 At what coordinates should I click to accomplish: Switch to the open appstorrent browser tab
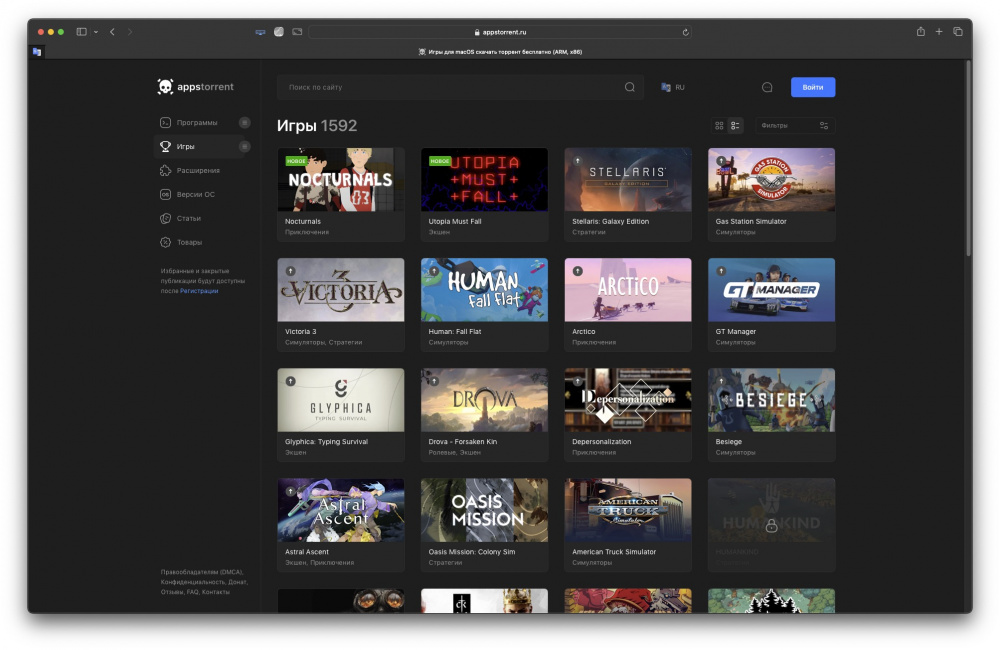click(x=37, y=51)
